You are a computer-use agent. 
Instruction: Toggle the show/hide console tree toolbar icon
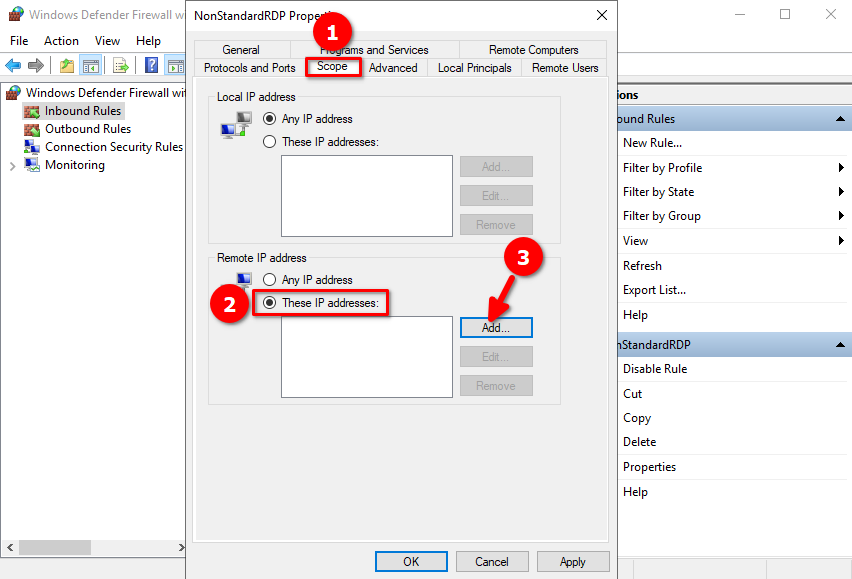(91, 66)
